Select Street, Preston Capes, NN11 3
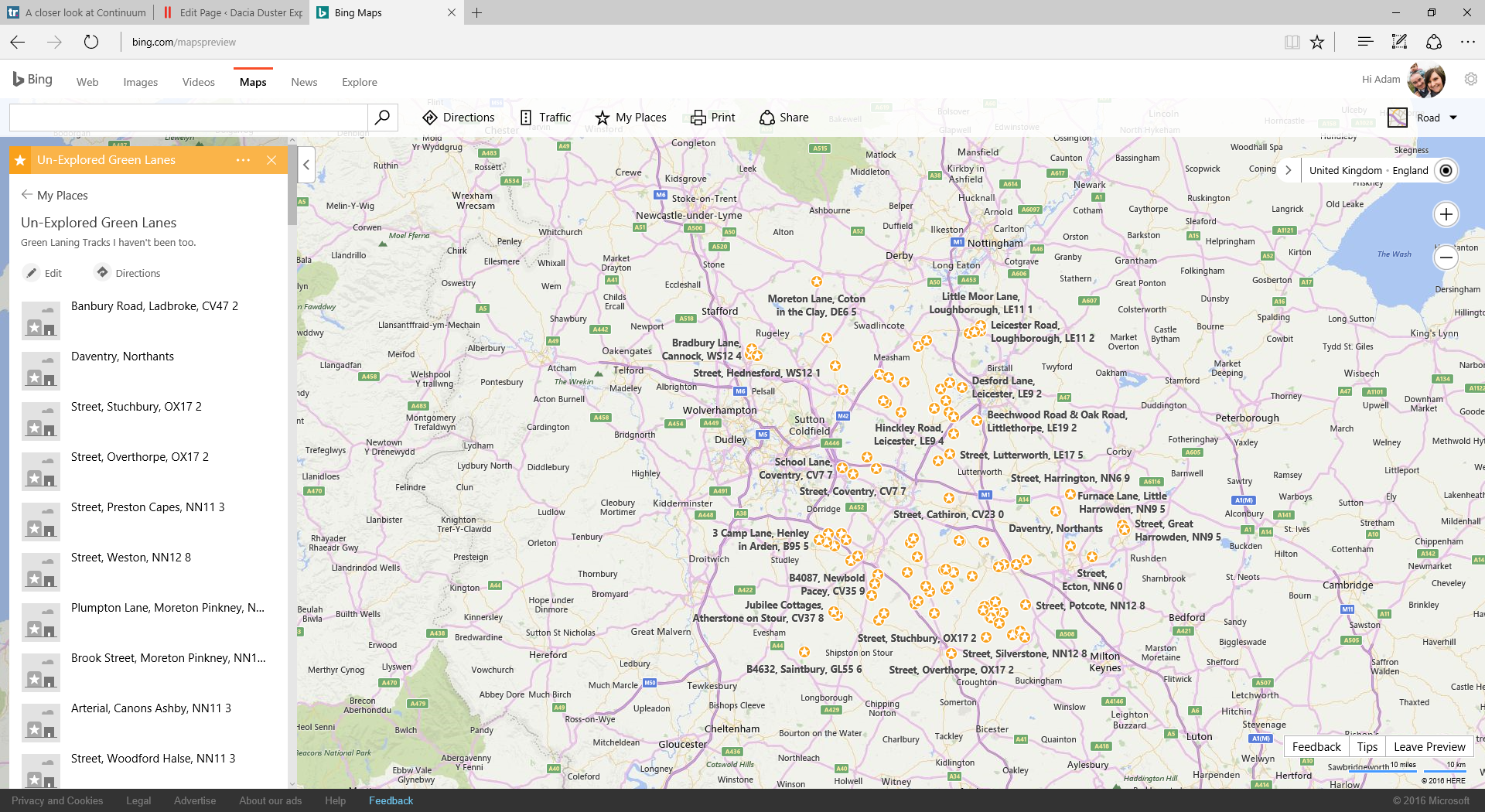1485x812 pixels. (x=148, y=521)
